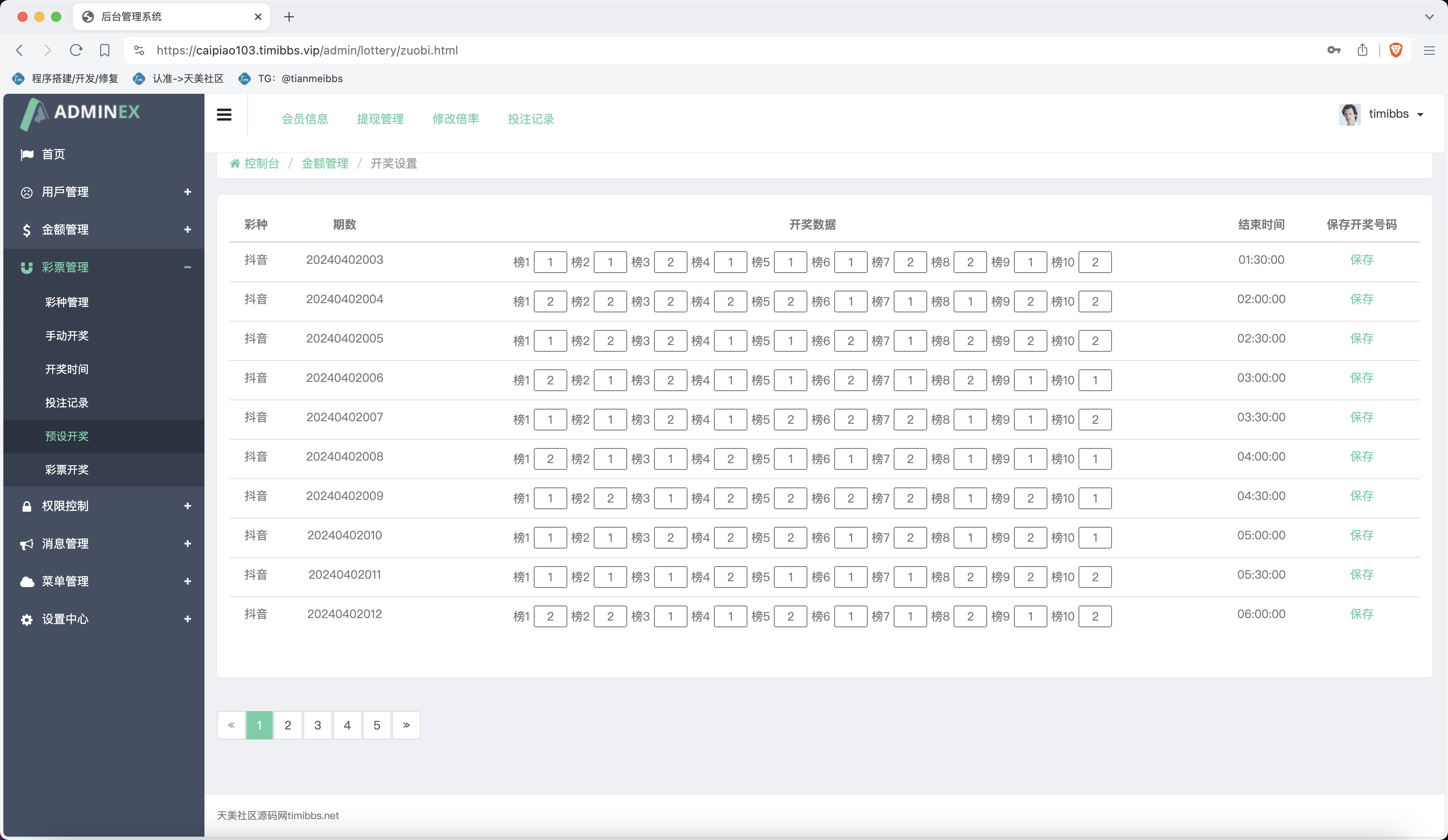Click the Brave shields lion icon
Screen dimensions: 1448x840
(x=1396, y=50)
